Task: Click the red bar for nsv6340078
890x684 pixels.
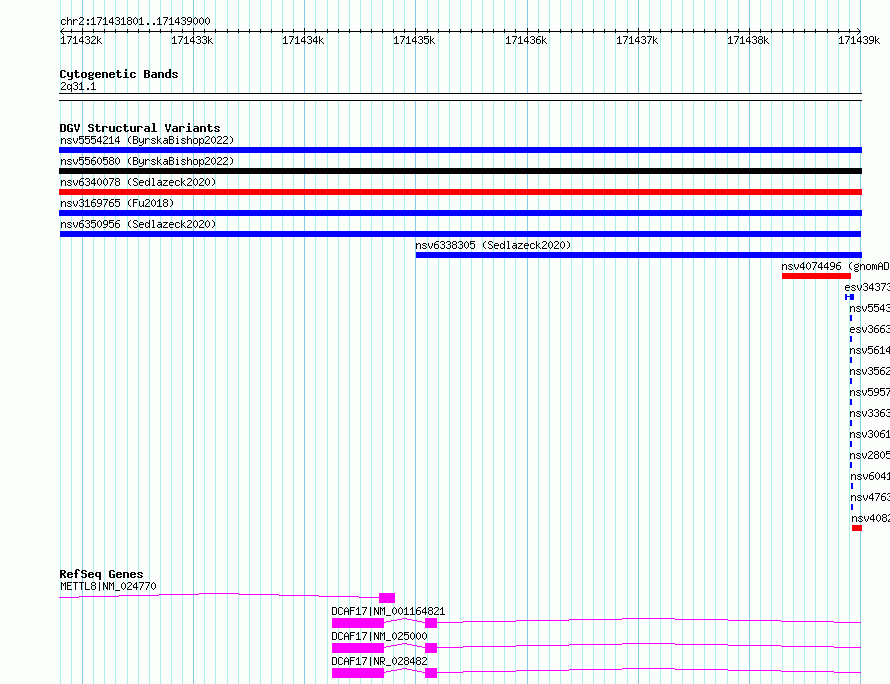Action: click(460, 192)
